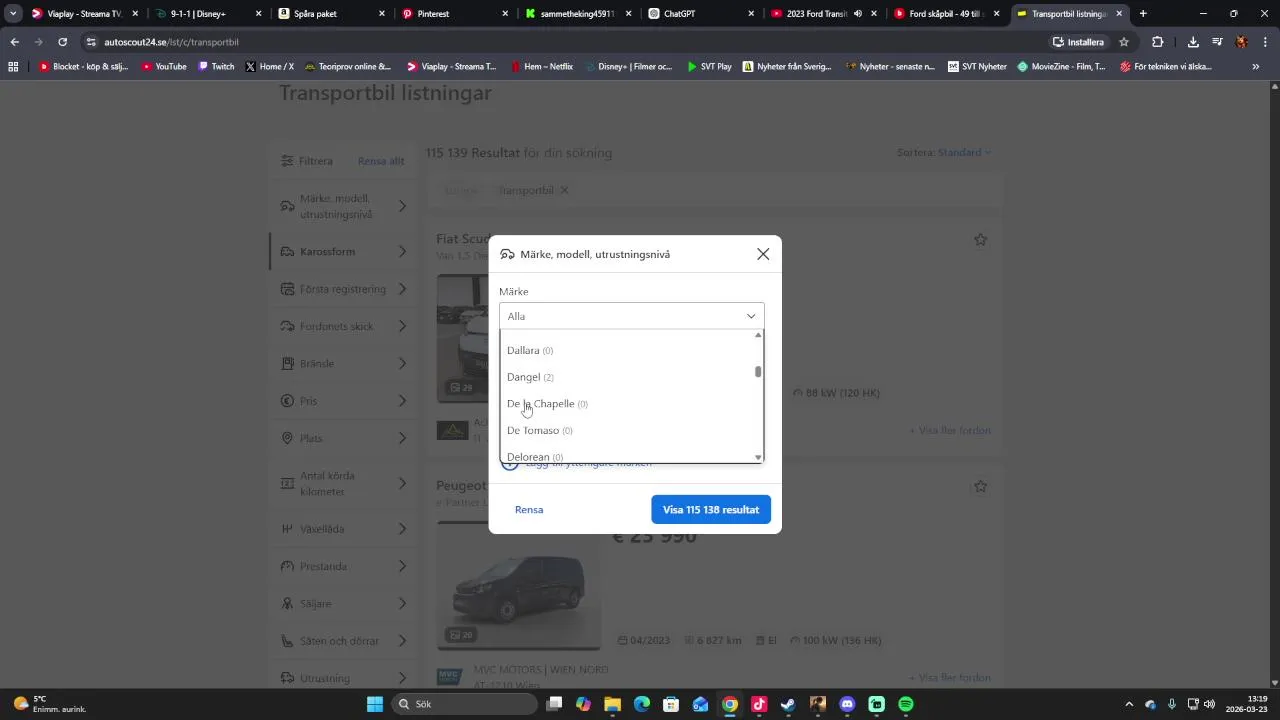The image size is (1280, 720).
Task: Open Microsoft Edge from taskbar
Action: pos(642,704)
